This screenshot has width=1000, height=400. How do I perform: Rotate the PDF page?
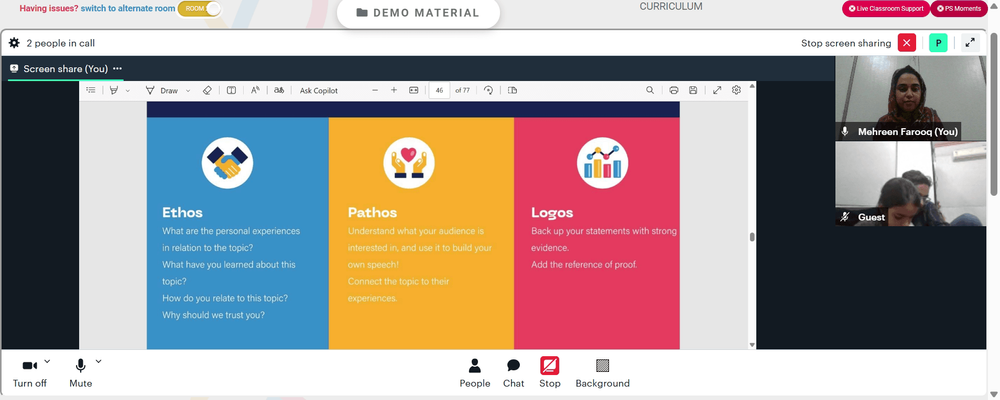[489, 91]
